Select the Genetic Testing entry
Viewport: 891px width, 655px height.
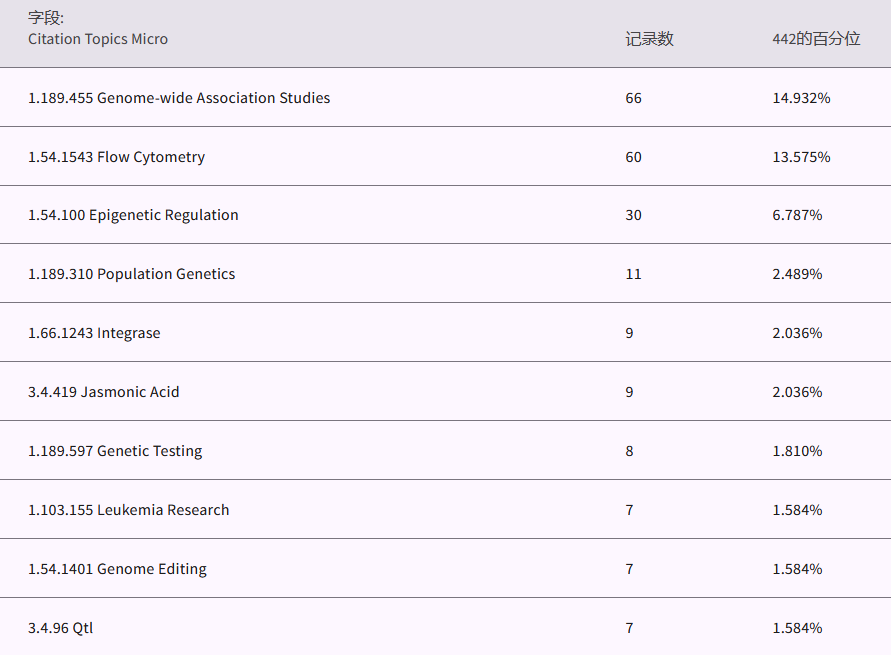click(115, 451)
